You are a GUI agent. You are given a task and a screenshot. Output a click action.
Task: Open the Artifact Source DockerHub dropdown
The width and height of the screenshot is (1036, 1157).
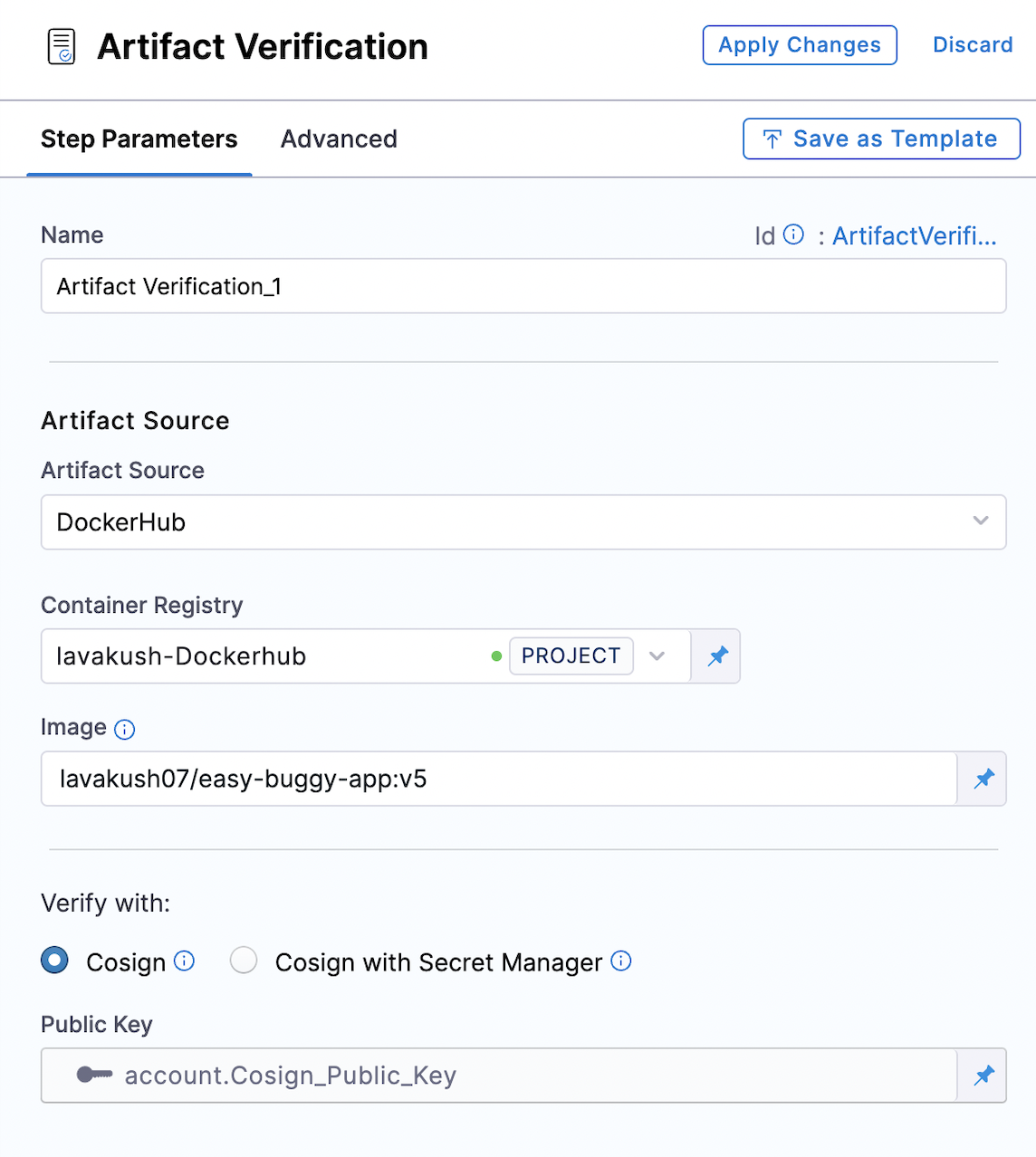[x=523, y=521]
